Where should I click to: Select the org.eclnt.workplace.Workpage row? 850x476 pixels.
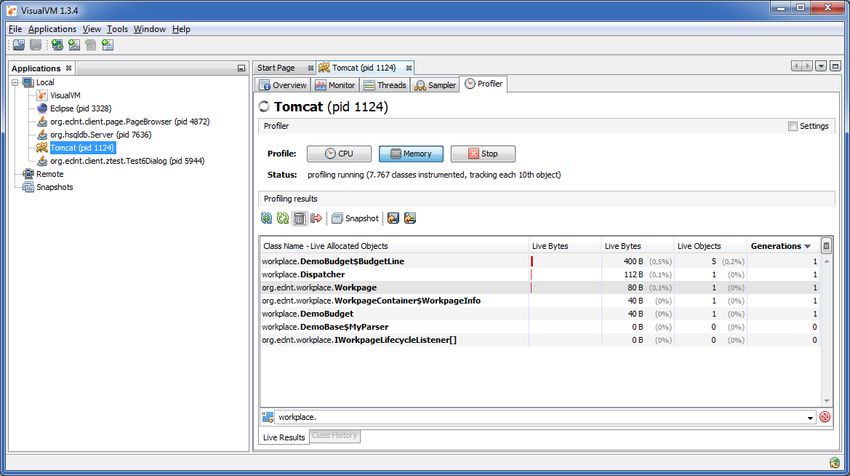coord(540,287)
